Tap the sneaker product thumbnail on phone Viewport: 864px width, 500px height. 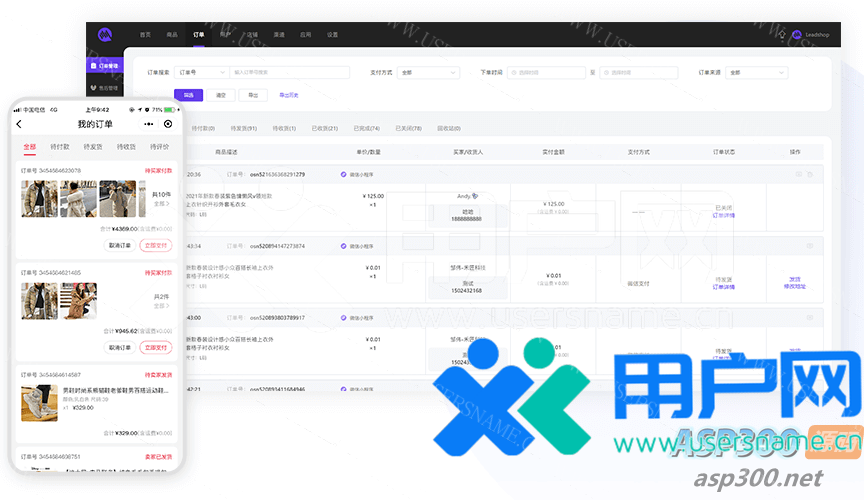[x=39, y=402]
